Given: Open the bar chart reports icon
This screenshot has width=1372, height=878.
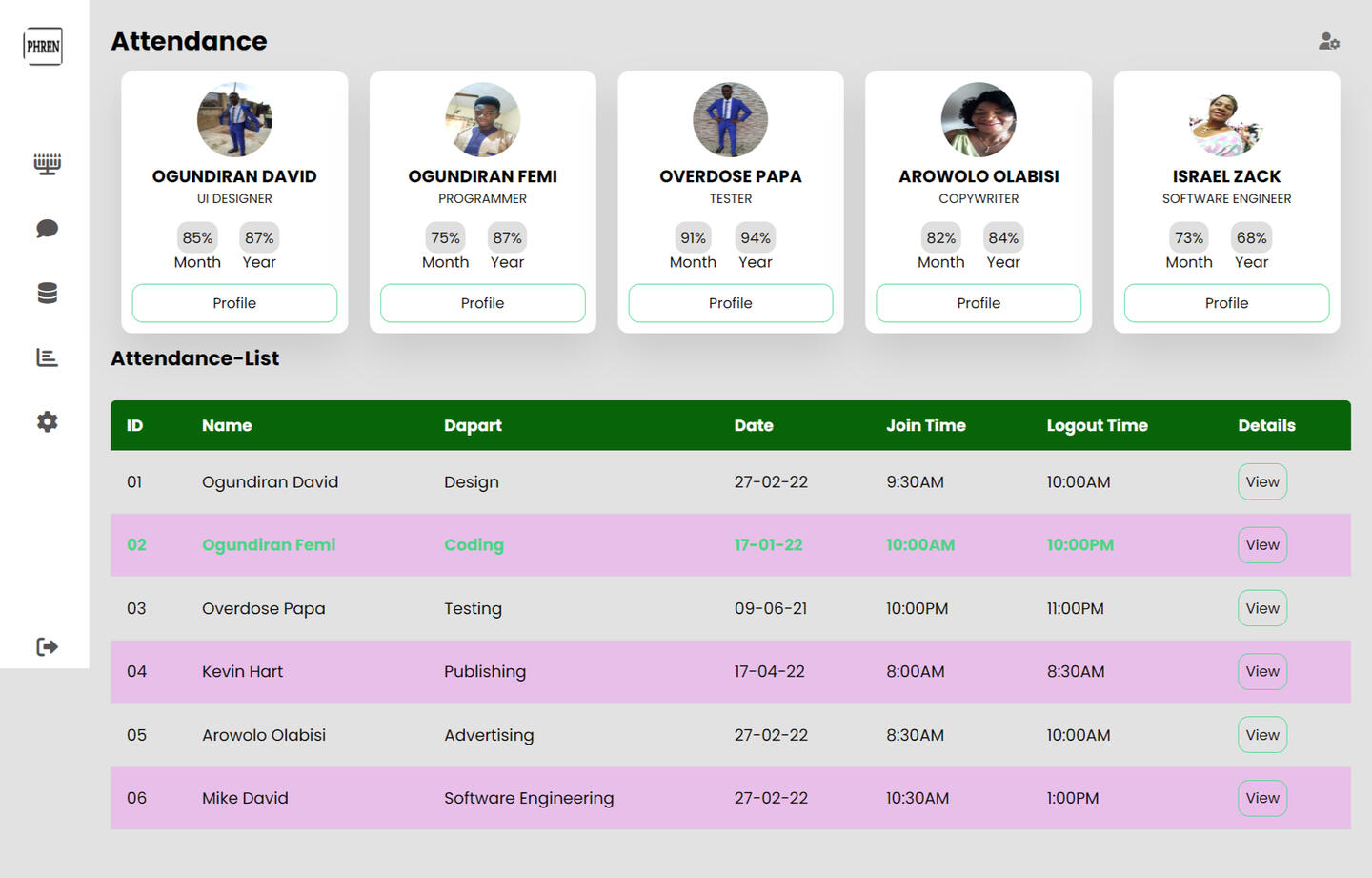Looking at the screenshot, I should click(47, 357).
